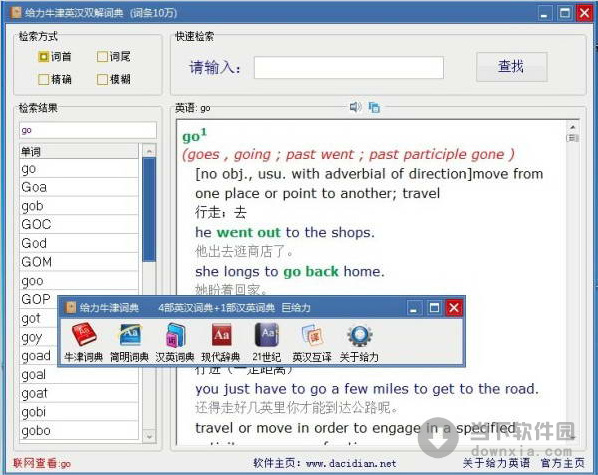Maximize the 给力牛津词典 toolbar window
The image size is (598, 475).
434,308
